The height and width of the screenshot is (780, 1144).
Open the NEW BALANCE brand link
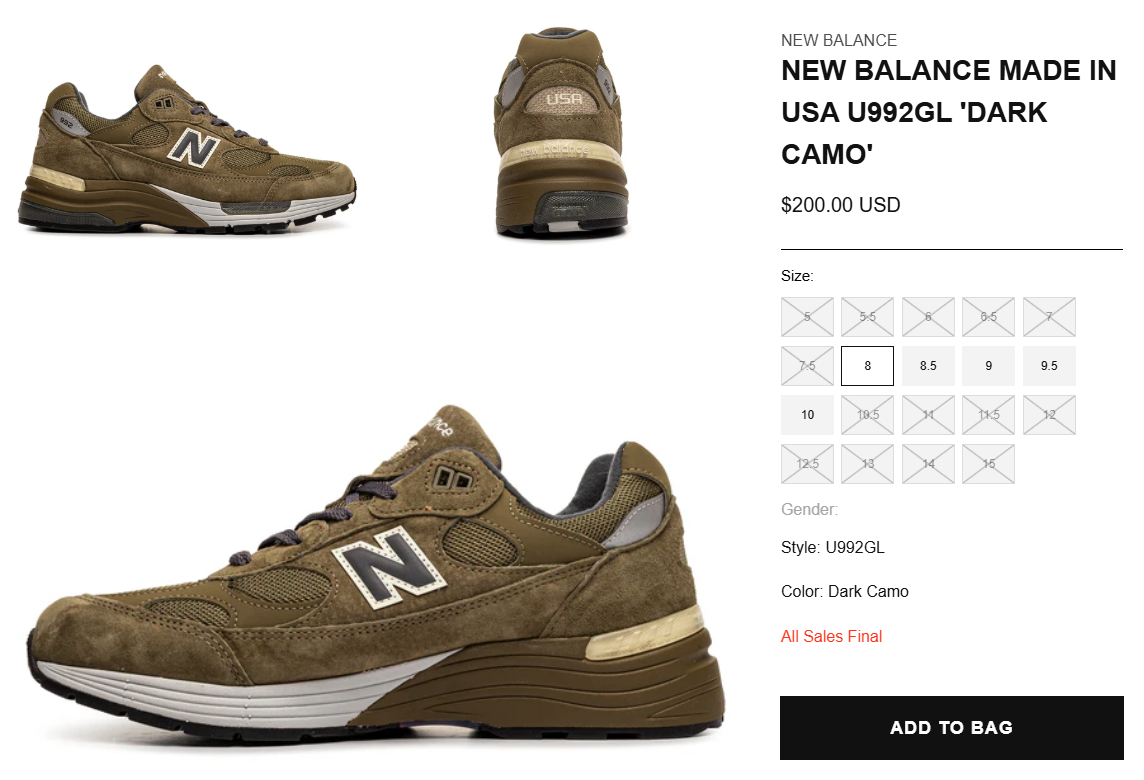pyautogui.click(x=838, y=40)
